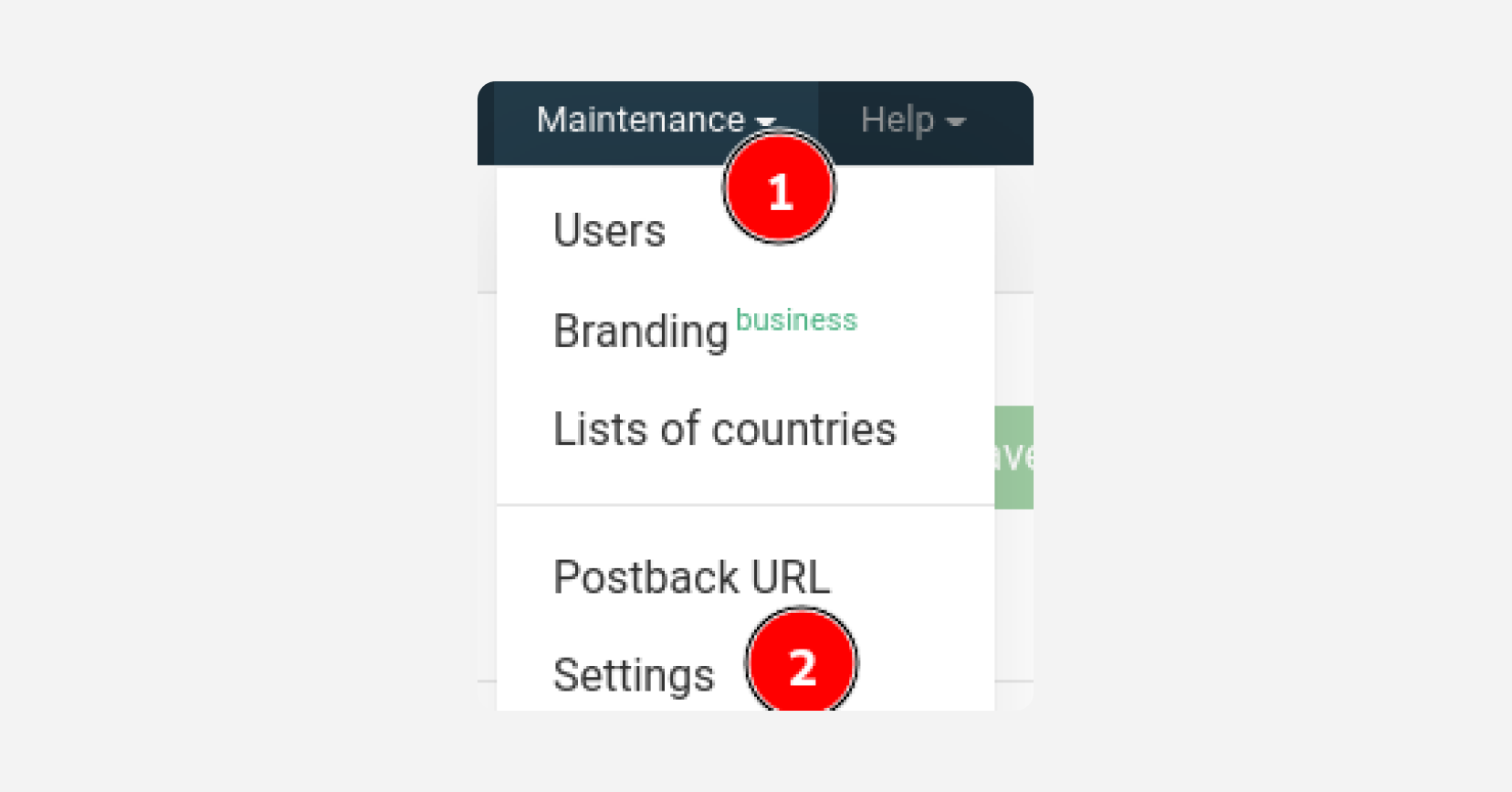Click the Maintenance label text
This screenshot has height=792, width=1512.
tap(641, 120)
